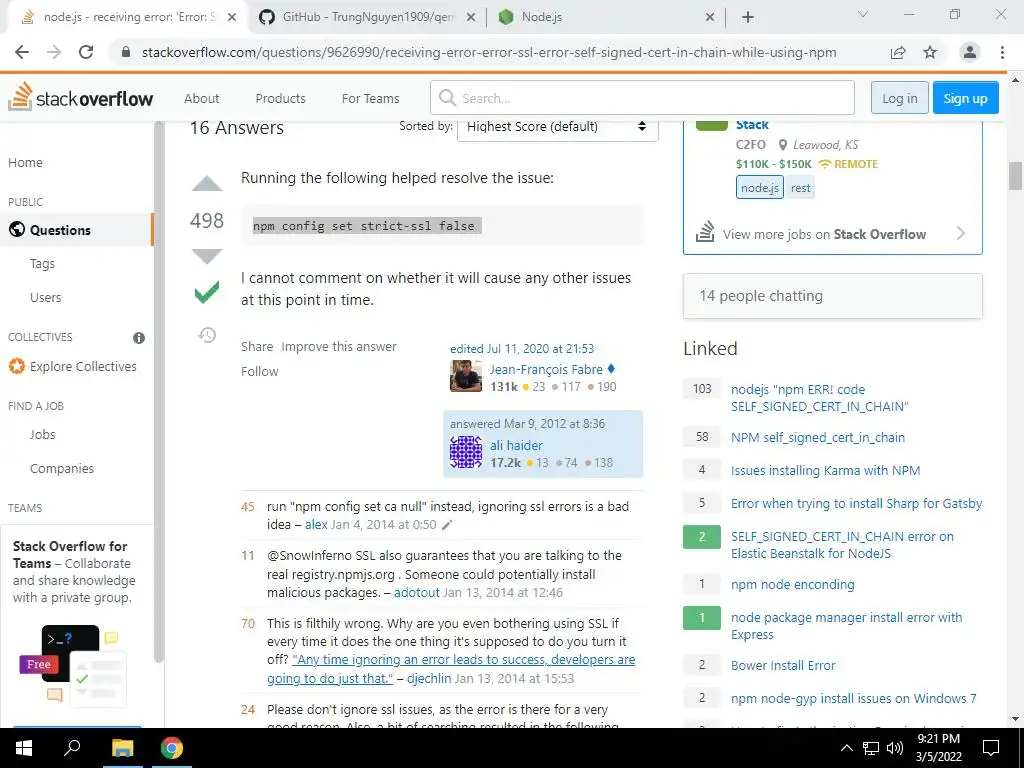Screen dimensions: 1024x768
Task: Open the About menu item
Action: [x=201, y=98]
